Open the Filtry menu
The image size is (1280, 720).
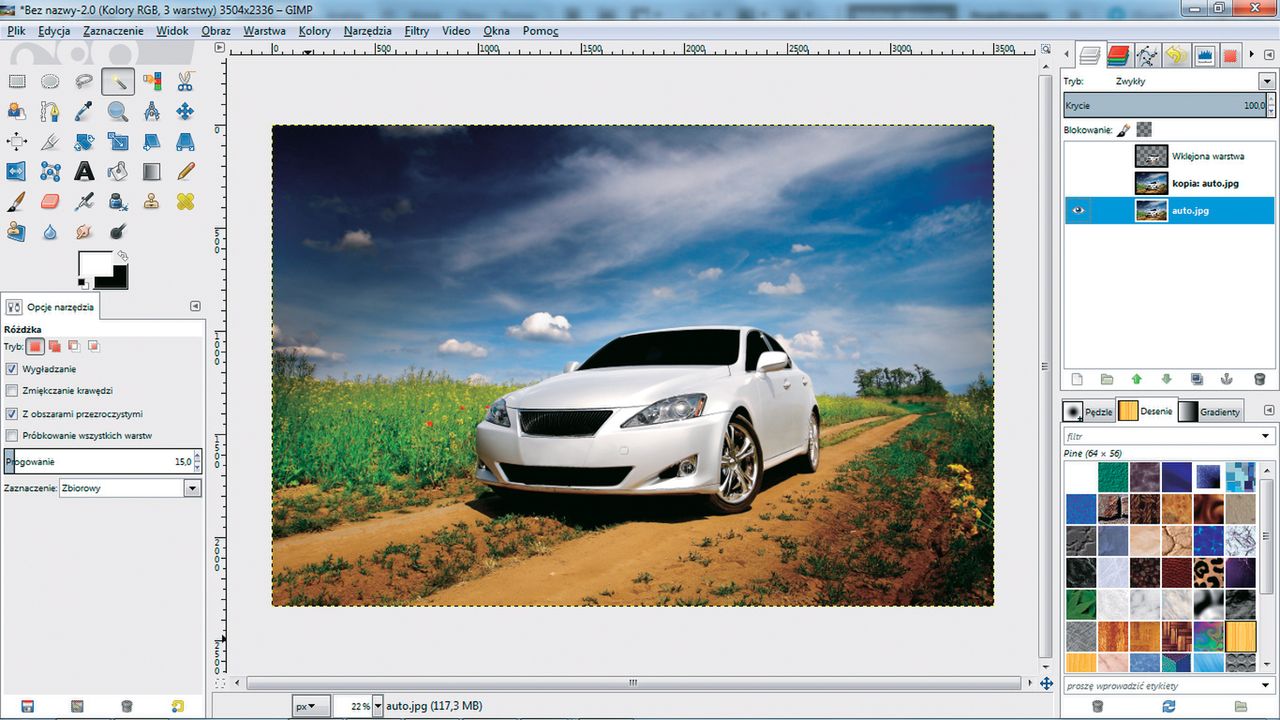pos(417,31)
